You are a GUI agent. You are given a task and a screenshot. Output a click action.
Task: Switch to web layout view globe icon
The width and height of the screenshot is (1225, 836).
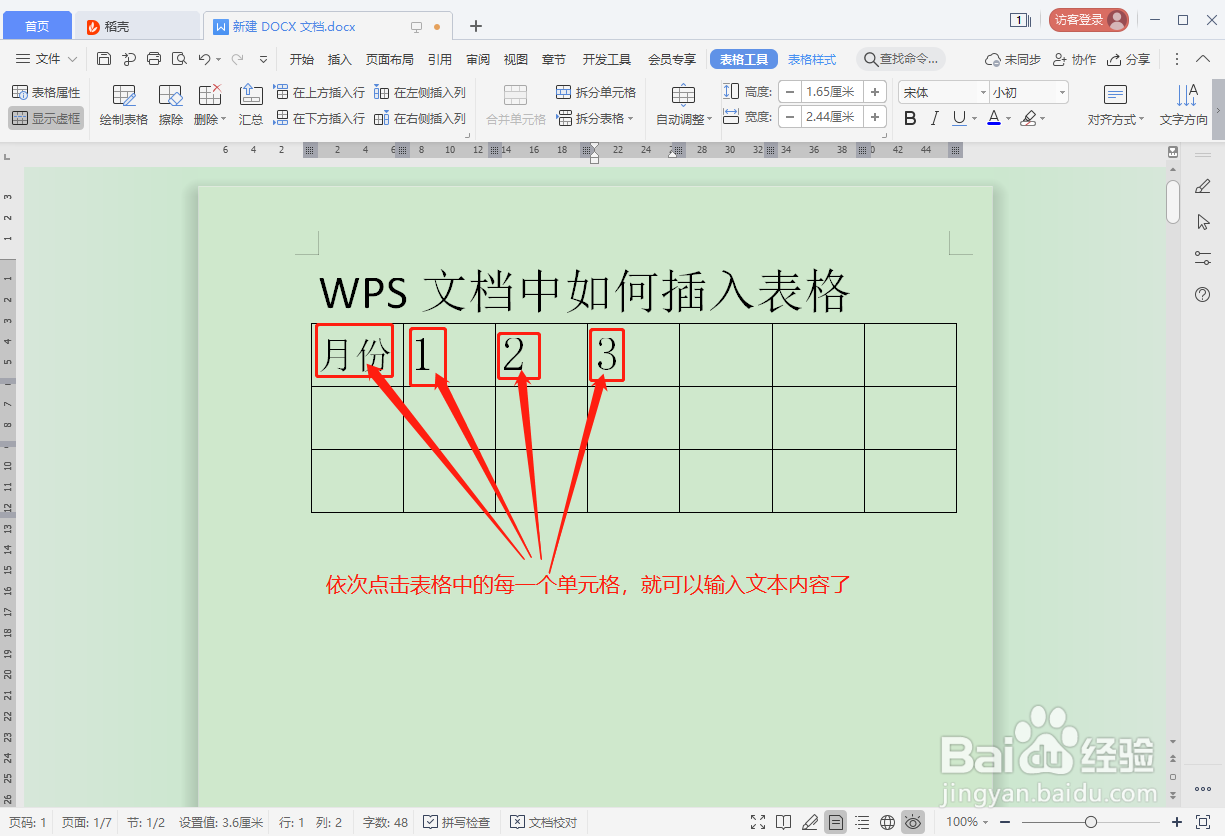(x=887, y=822)
